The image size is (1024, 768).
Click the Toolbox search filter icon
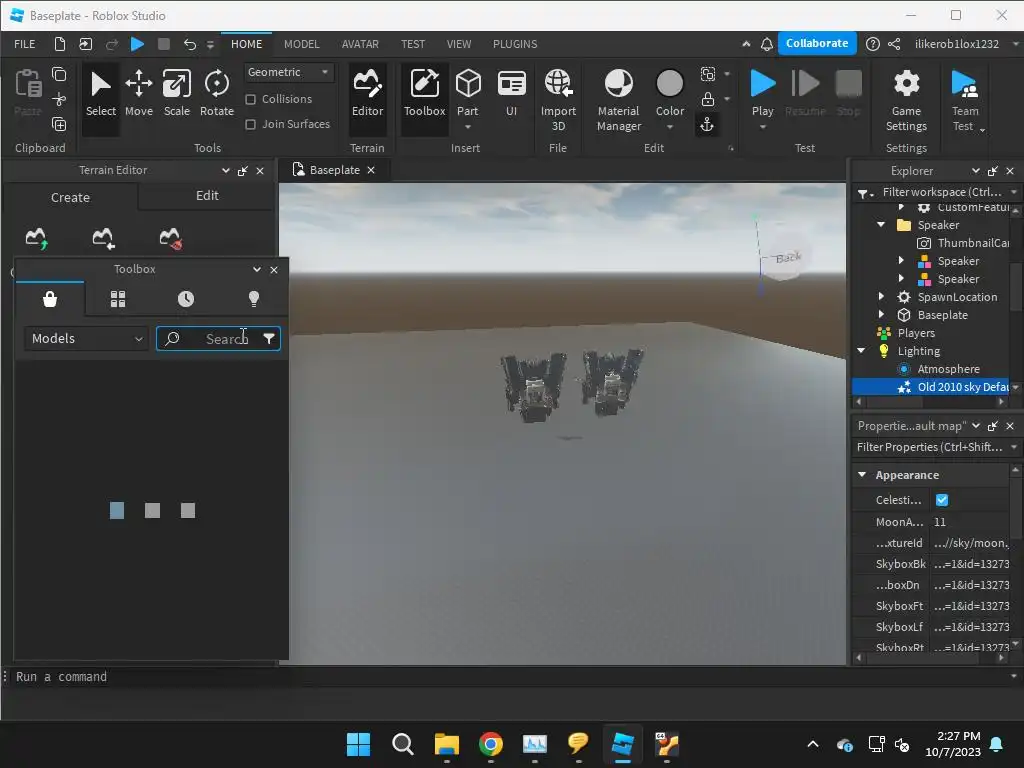pyautogui.click(x=268, y=338)
